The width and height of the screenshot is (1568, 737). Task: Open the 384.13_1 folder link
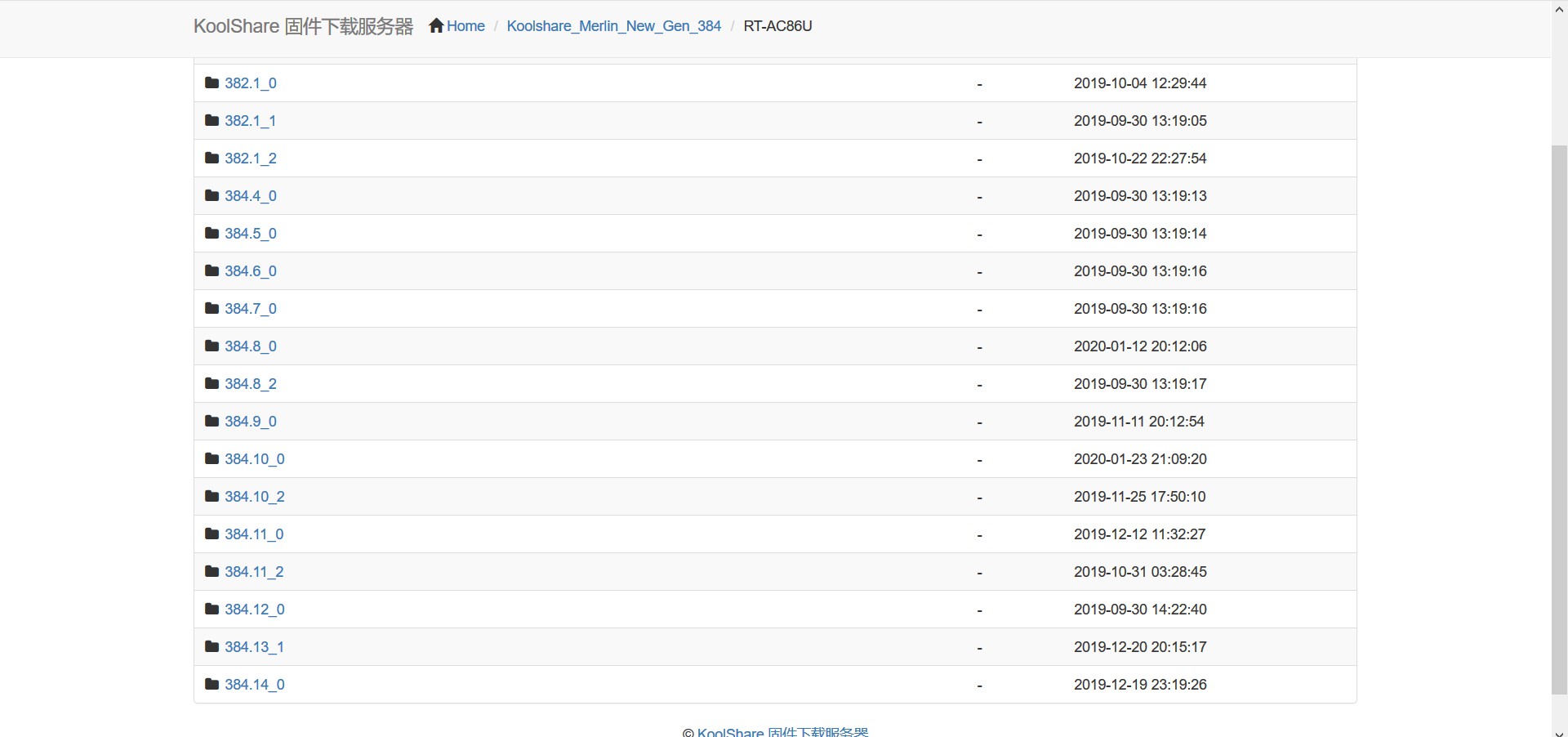(255, 647)
